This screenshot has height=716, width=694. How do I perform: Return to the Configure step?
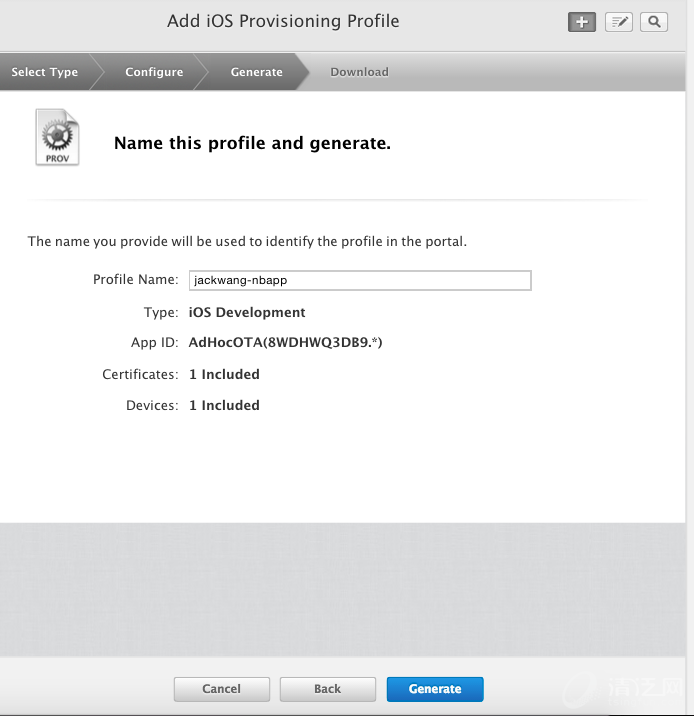(x=154, y=72)
